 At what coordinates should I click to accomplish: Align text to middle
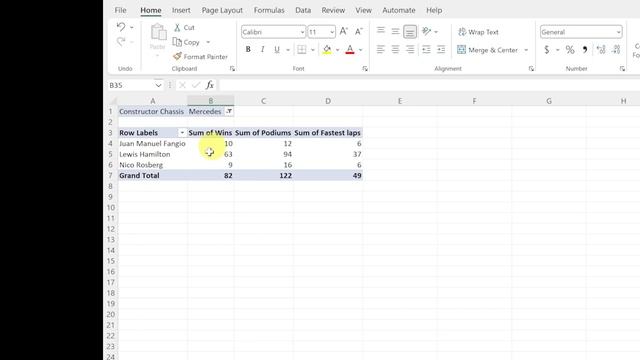(x=396, y=31)
